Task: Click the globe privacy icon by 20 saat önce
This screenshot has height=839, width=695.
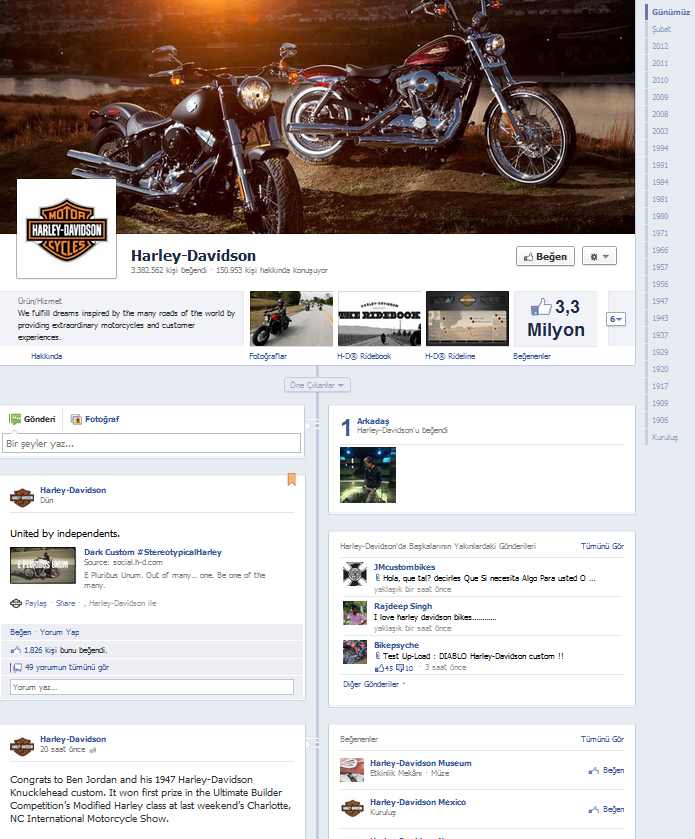Action: [93, 750]
